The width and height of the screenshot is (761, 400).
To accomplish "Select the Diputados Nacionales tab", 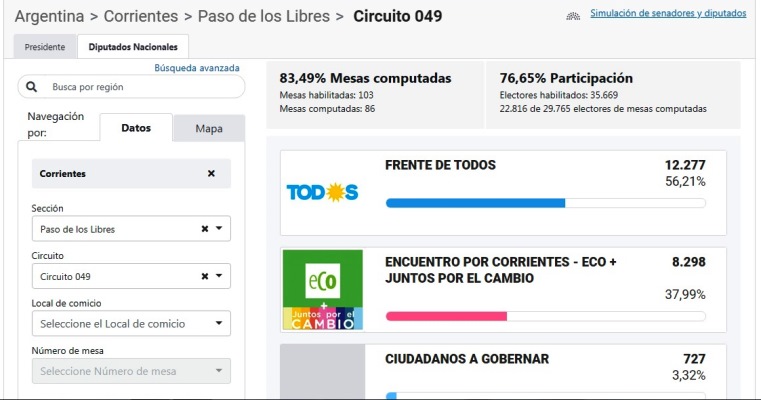I will click(x=133, y=47).
